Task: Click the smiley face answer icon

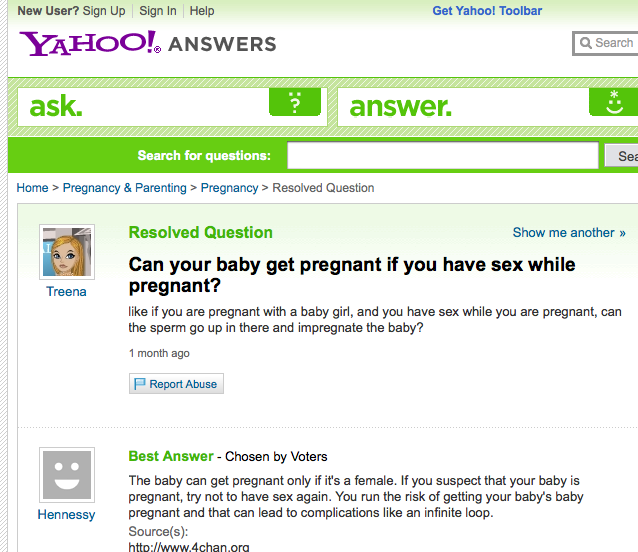Action: pos(614,103)
